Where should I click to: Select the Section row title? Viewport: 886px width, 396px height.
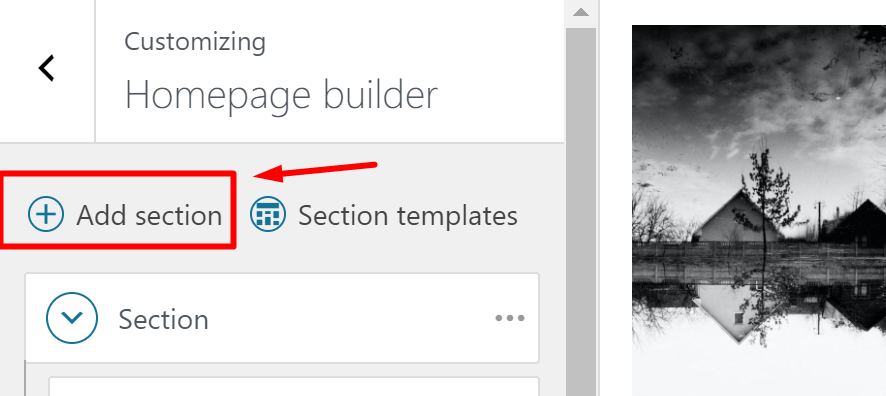coord(163,319)
